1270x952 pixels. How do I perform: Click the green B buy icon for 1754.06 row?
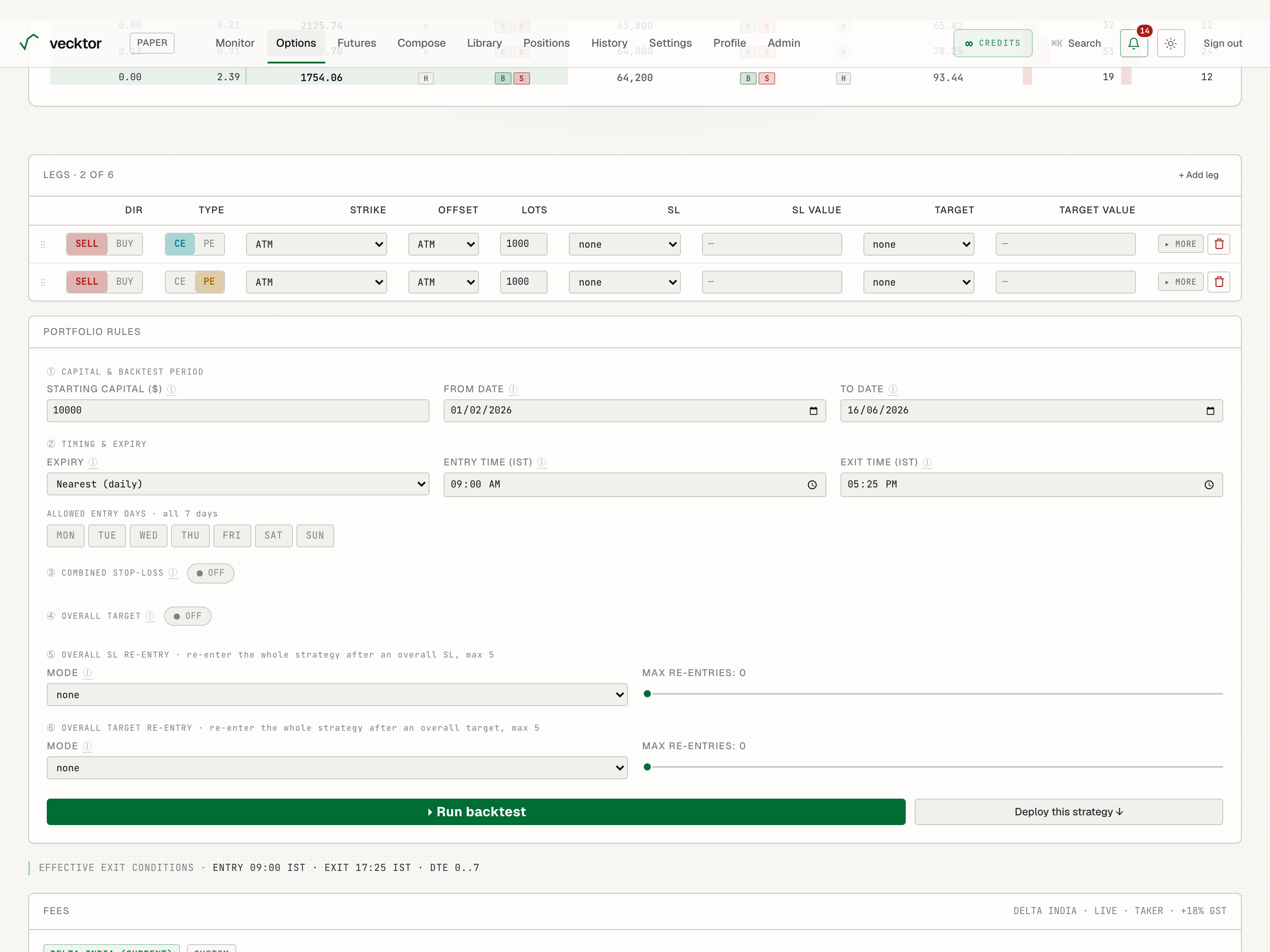502,78
